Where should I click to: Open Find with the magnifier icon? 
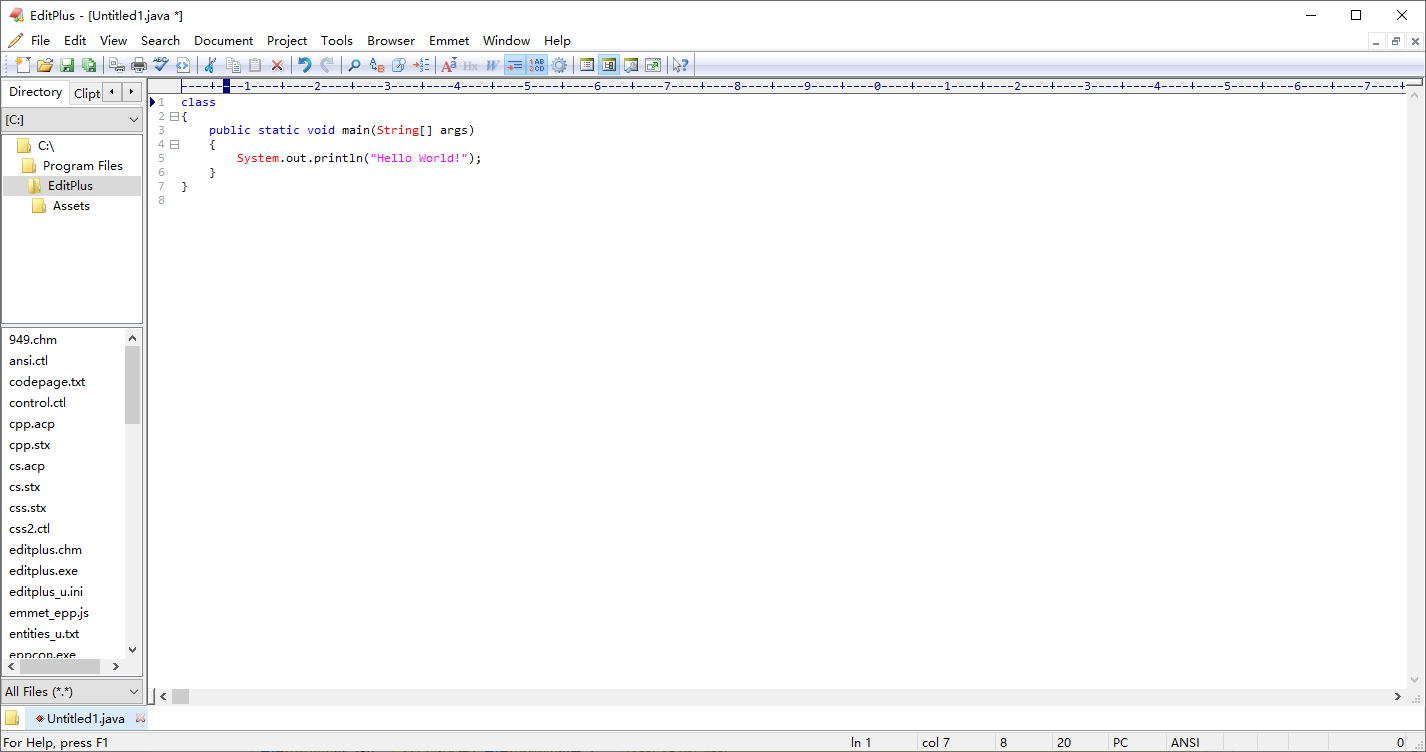[x=354, y=65]
